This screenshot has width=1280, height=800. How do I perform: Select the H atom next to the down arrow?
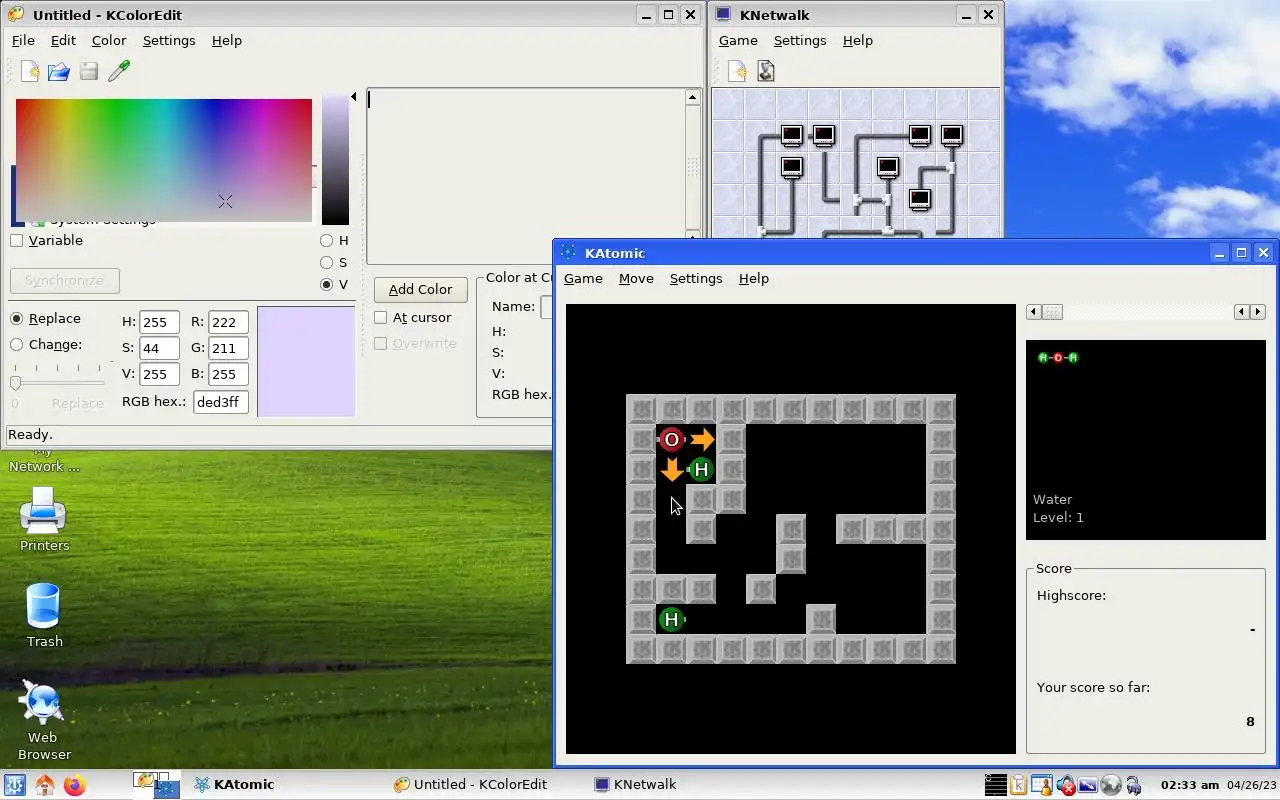[x=701, y=469]
